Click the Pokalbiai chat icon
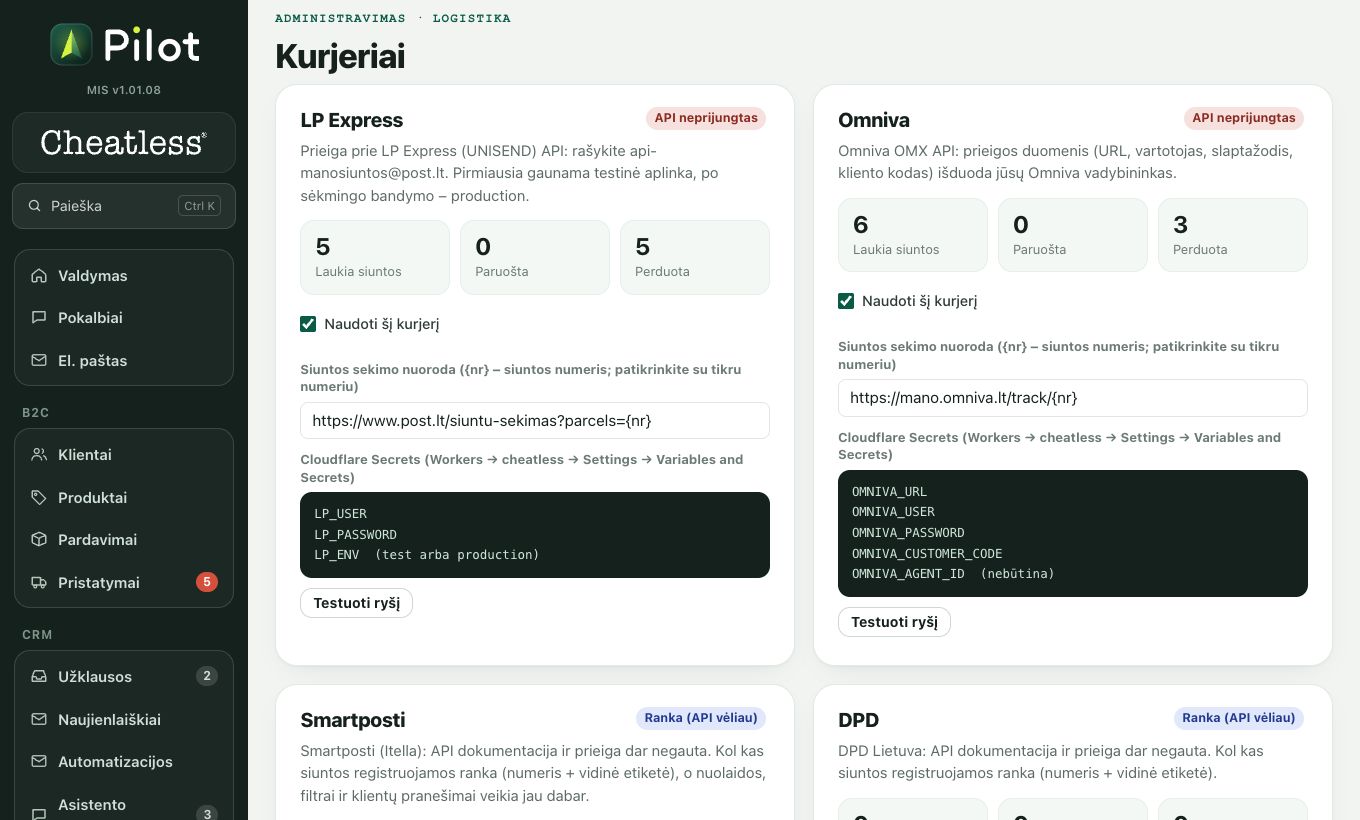This screenshot has height=820, width=1360. pyautogui.click(x=39, y=318)
